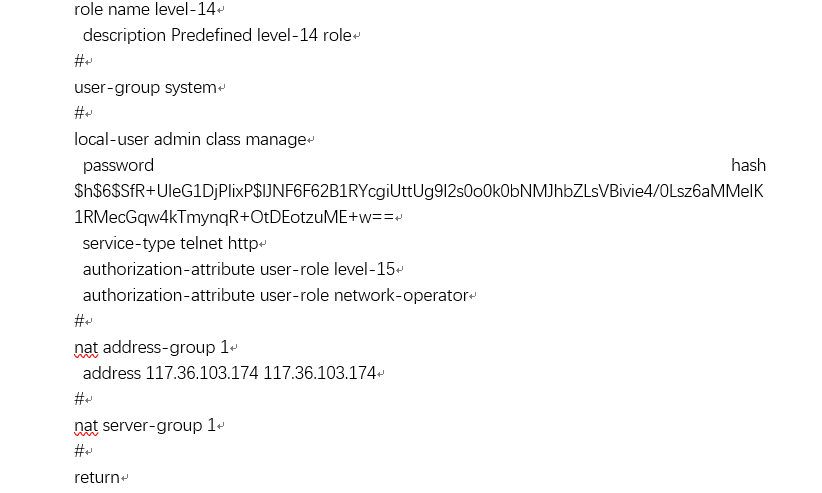Place cursor on the word "http"
The height and width of the screenshot is (493, 822).
coord(242,244)
